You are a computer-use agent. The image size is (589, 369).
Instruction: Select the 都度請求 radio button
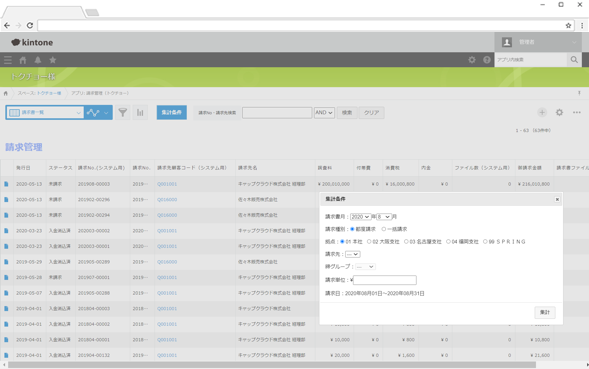tap(352, 229)
